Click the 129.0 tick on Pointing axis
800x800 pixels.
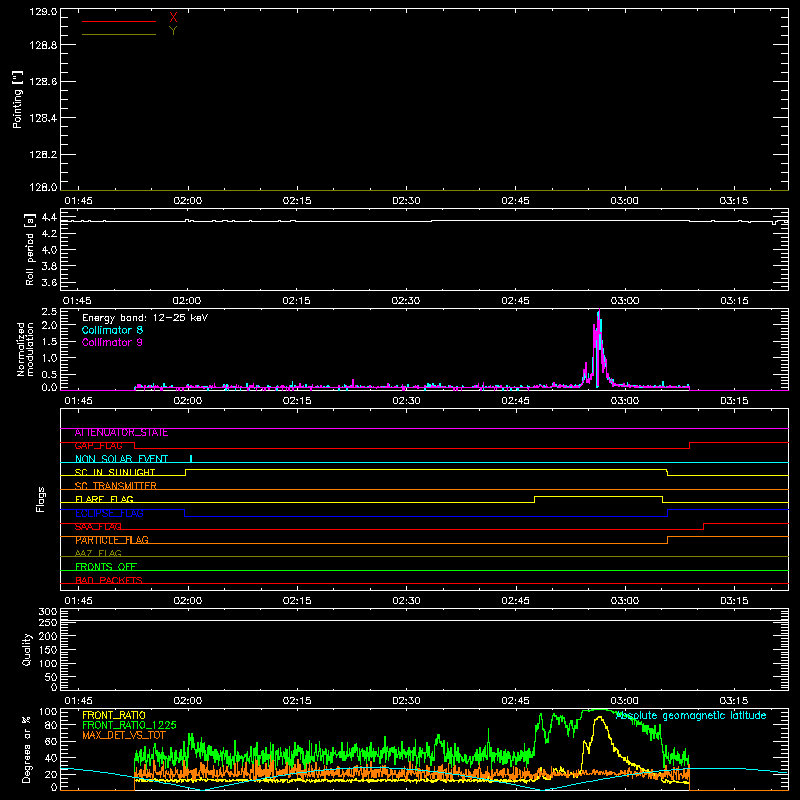(x=43, y=11)
